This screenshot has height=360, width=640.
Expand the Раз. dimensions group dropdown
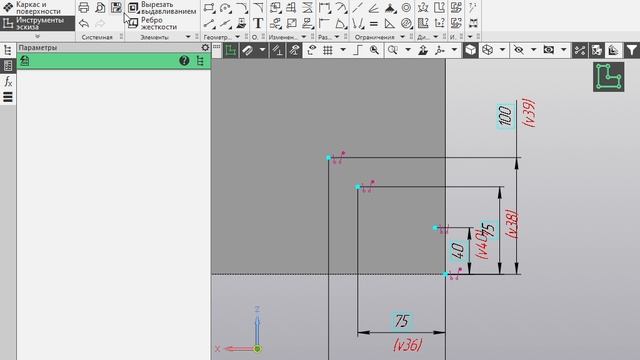(337, 37)
